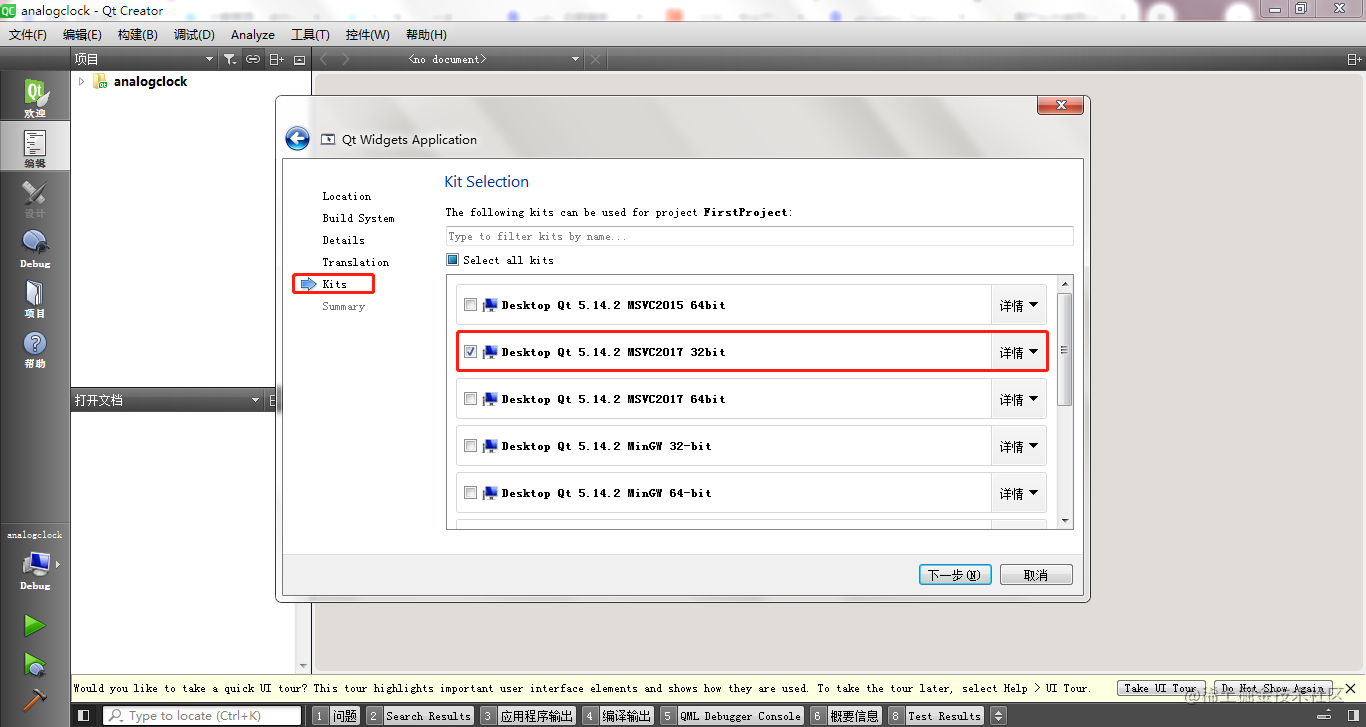Click the kit list vertical scrollbar
The width and height of the screenshot is (1366, 727).
[x=1064, y=350]
